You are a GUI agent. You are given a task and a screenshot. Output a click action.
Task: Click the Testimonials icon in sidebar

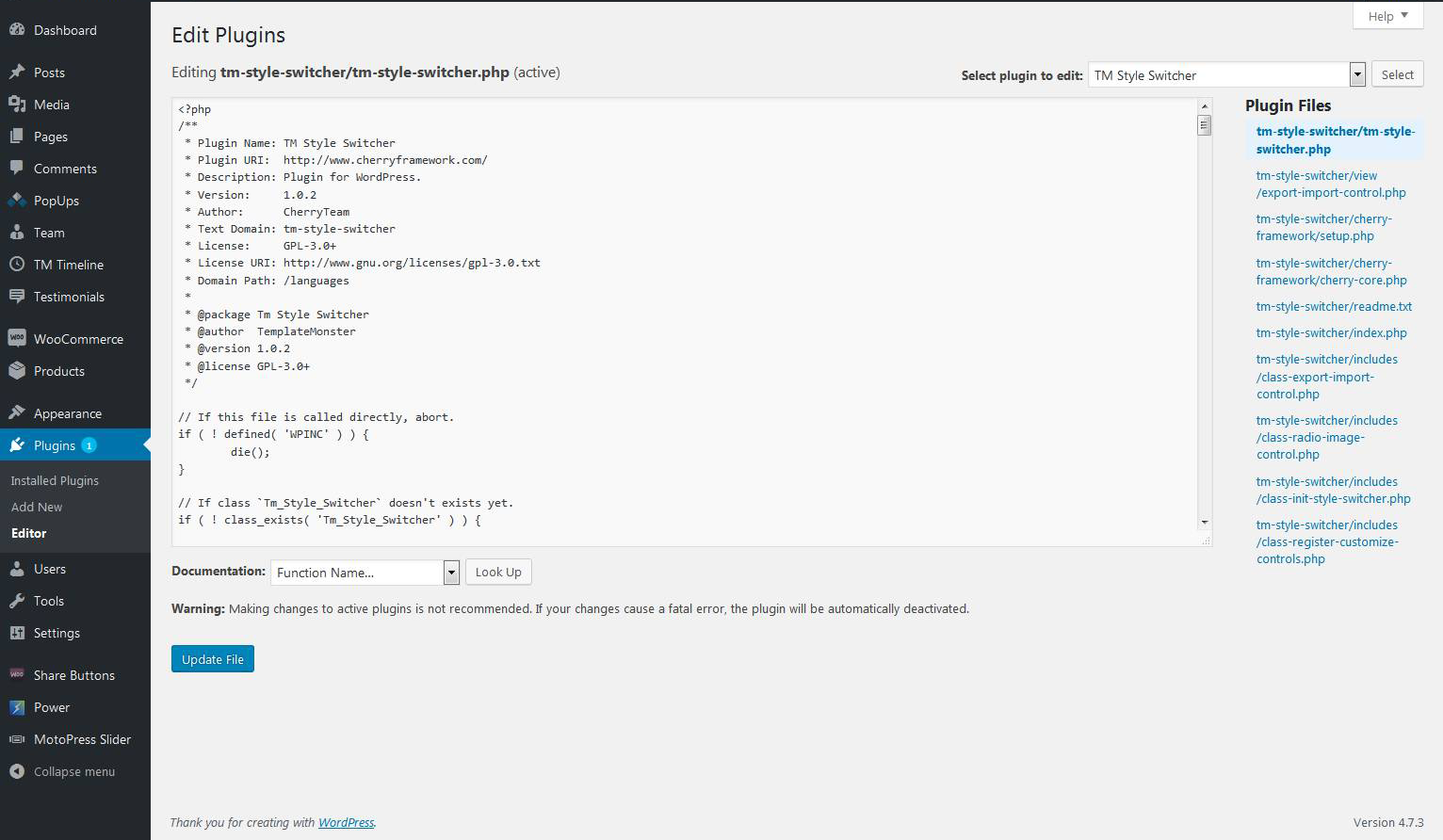click(x=17, y=297)
